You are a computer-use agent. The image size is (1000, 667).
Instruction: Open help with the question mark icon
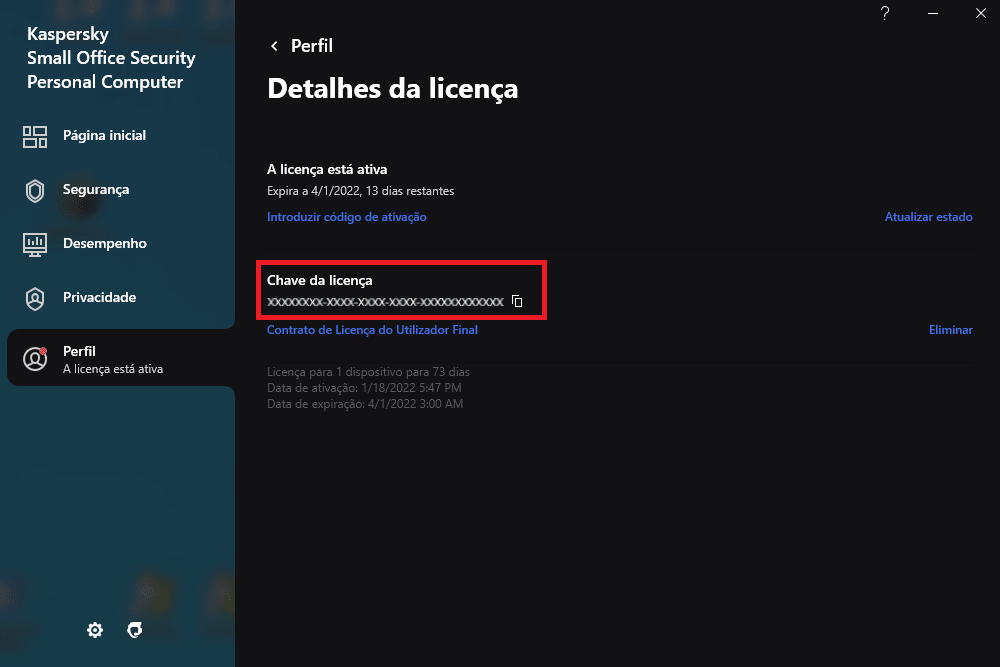(x=885, y=13)
